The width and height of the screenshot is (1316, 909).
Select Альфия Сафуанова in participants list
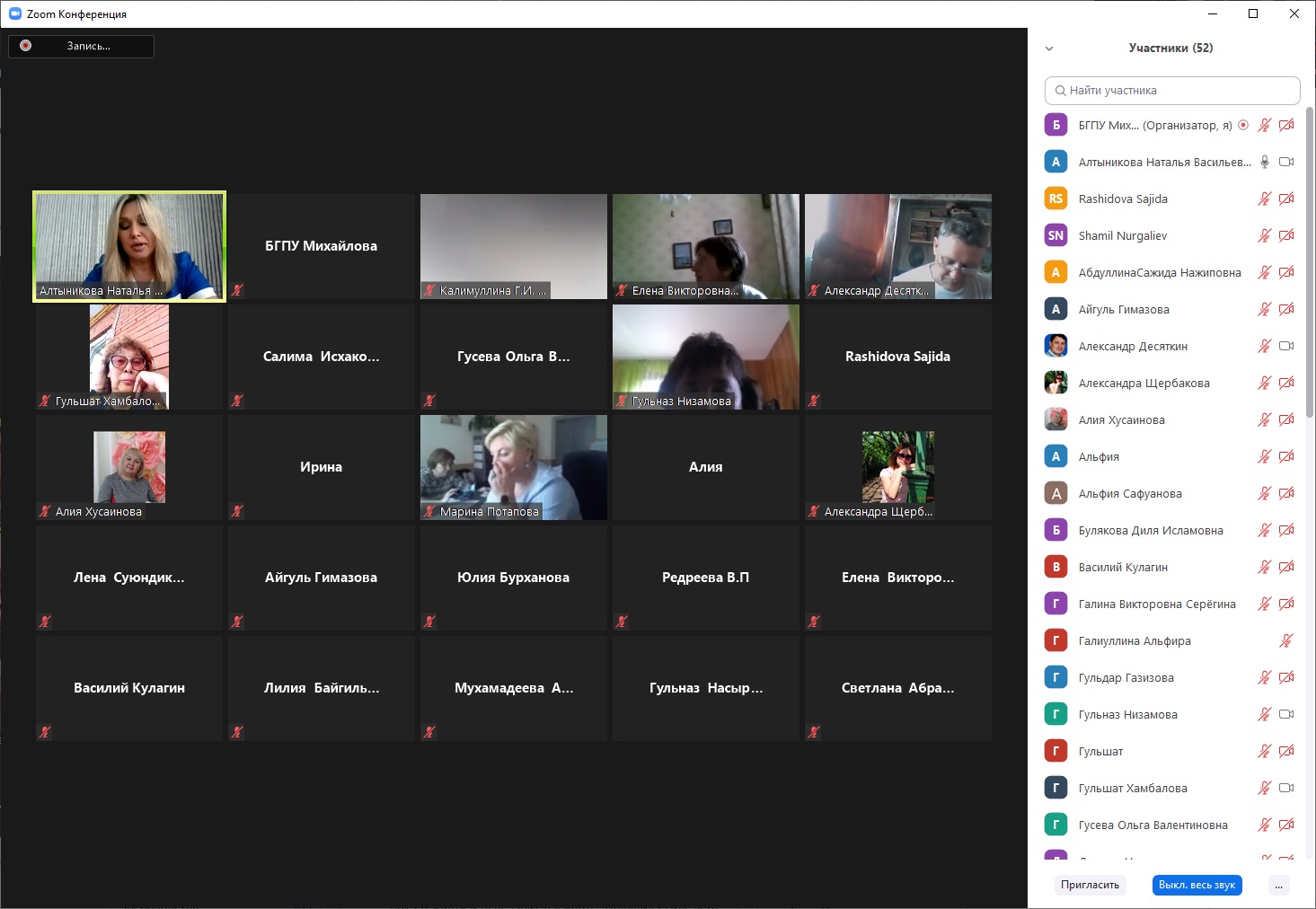[1130, 493]
